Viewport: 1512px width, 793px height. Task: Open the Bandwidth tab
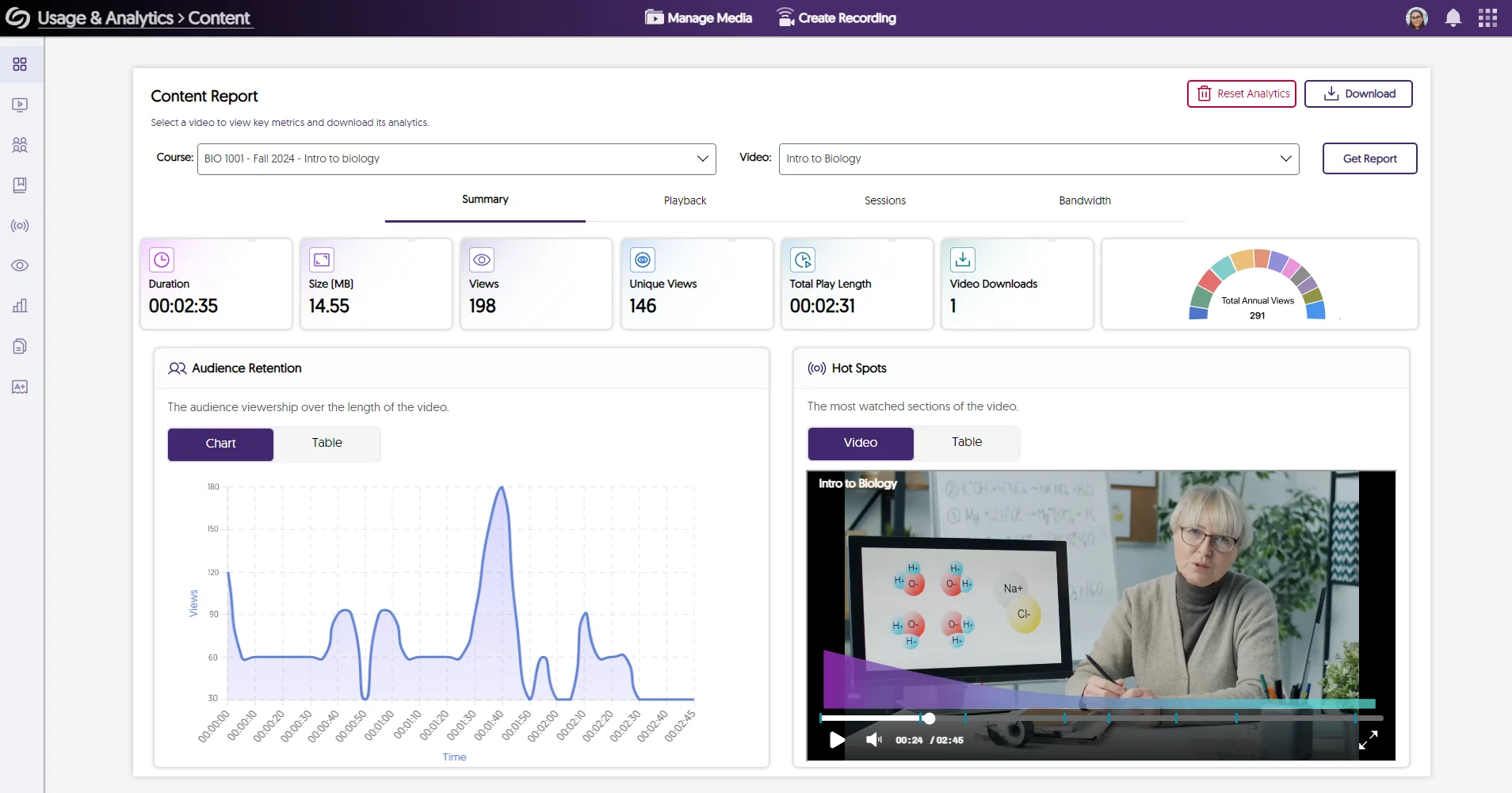pos(1084,201)
